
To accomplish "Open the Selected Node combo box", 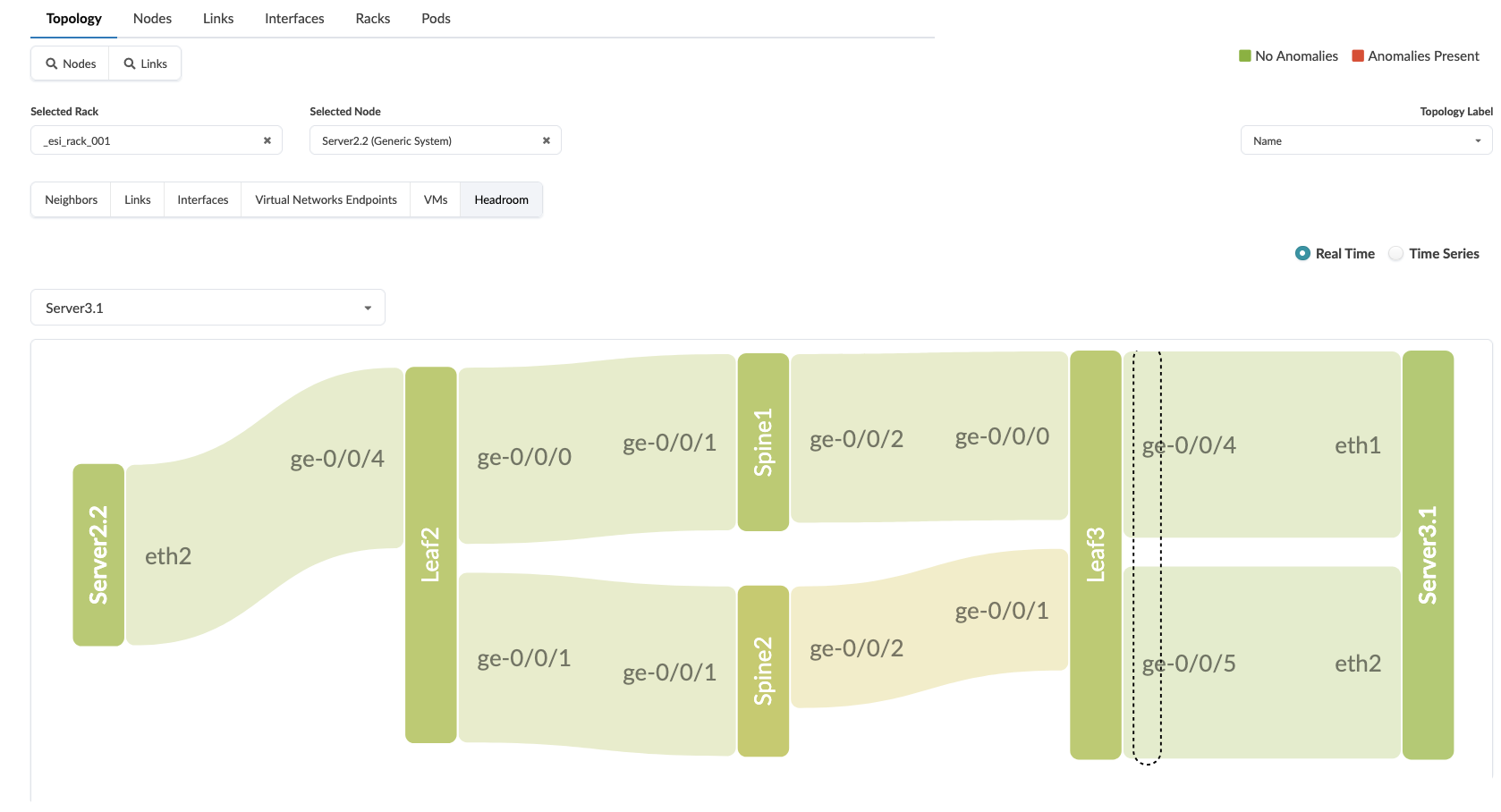I will click(425, 140).
